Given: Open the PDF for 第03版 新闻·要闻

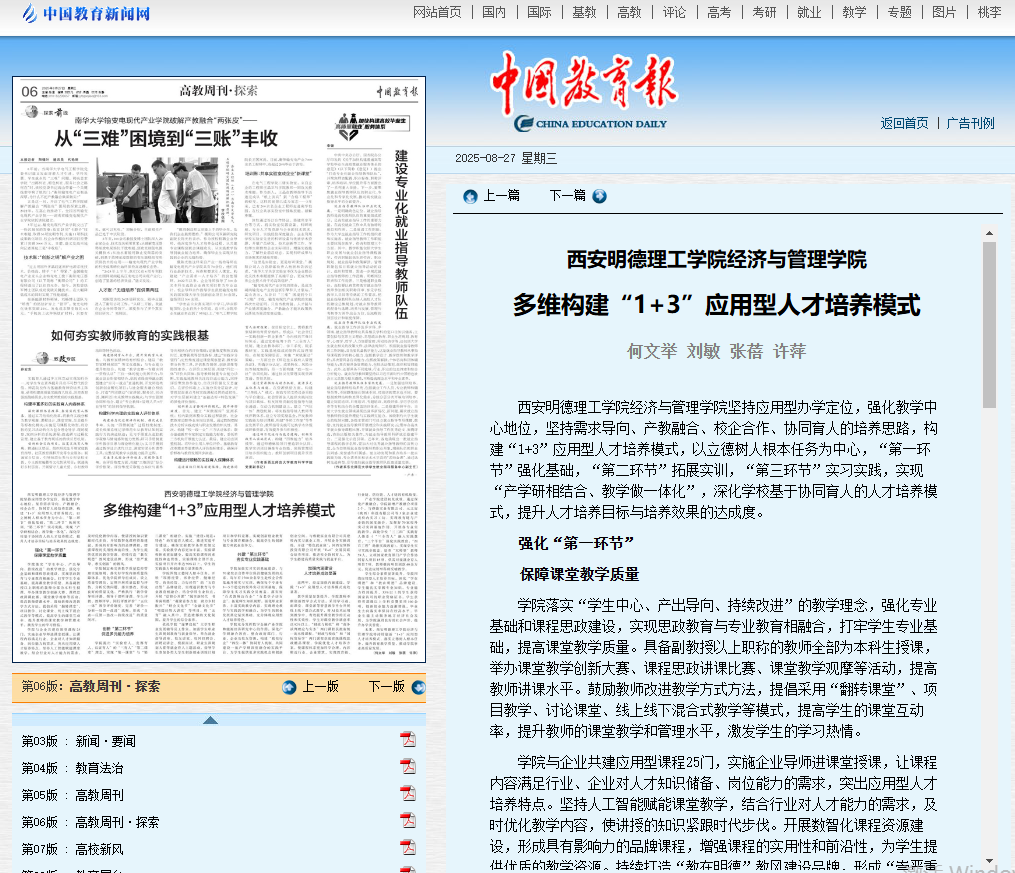Looking at the screenshot, I should coord(408,740).
